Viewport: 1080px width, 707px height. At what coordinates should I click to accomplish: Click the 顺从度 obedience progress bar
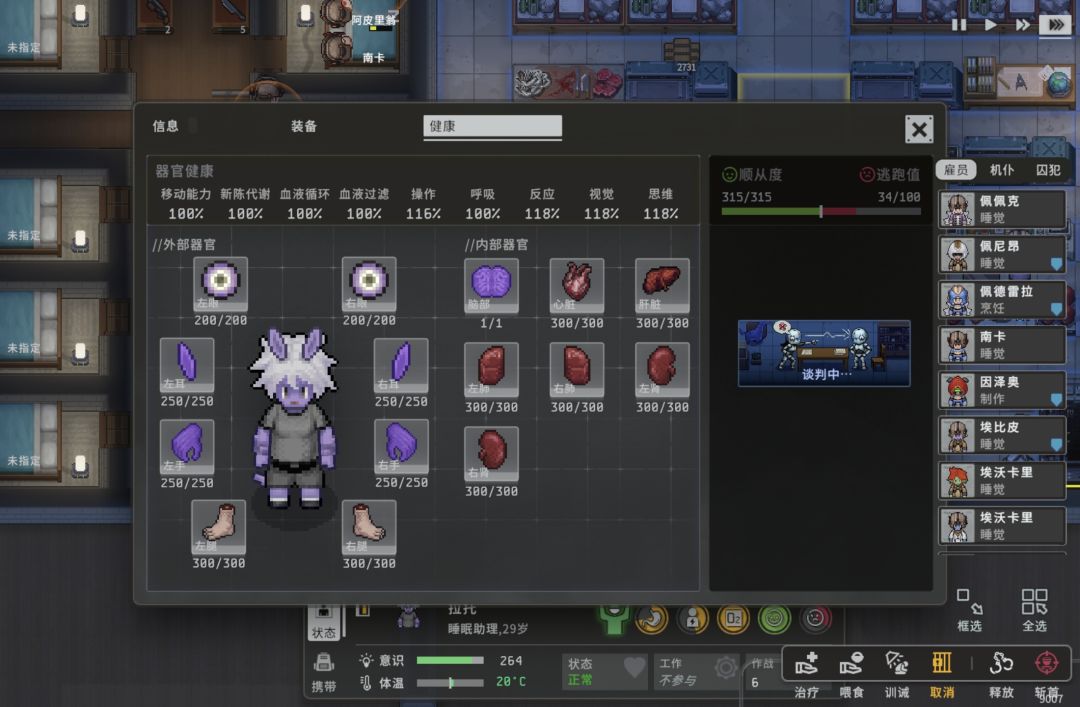[x=821, y=212]
